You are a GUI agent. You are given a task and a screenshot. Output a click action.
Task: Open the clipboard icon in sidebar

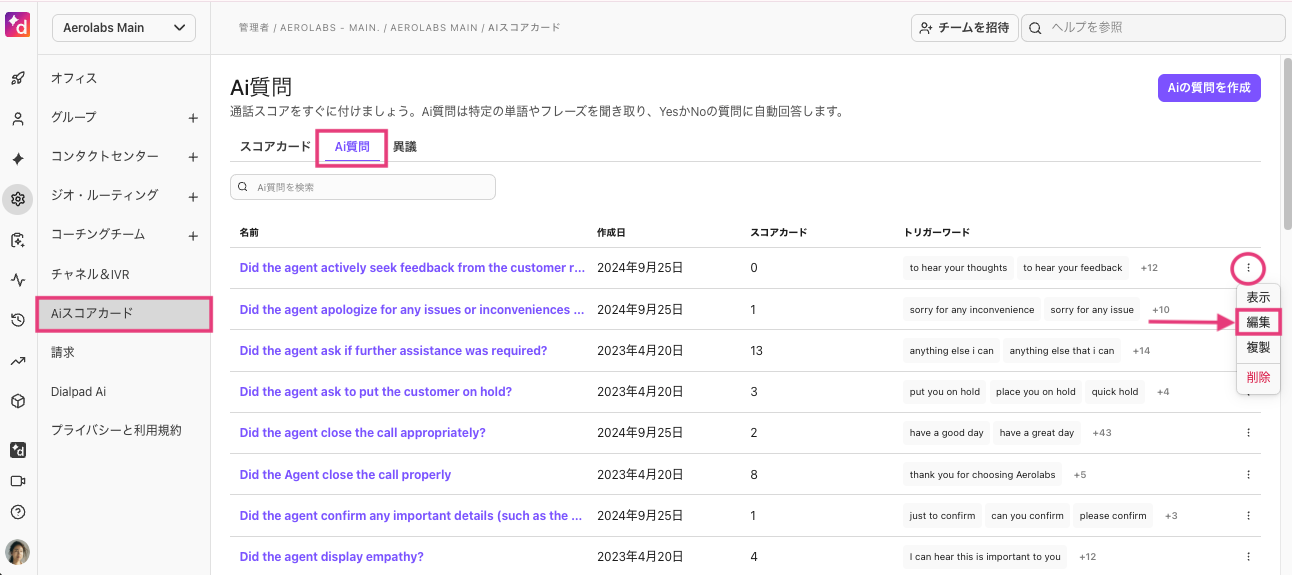point(17,240)
